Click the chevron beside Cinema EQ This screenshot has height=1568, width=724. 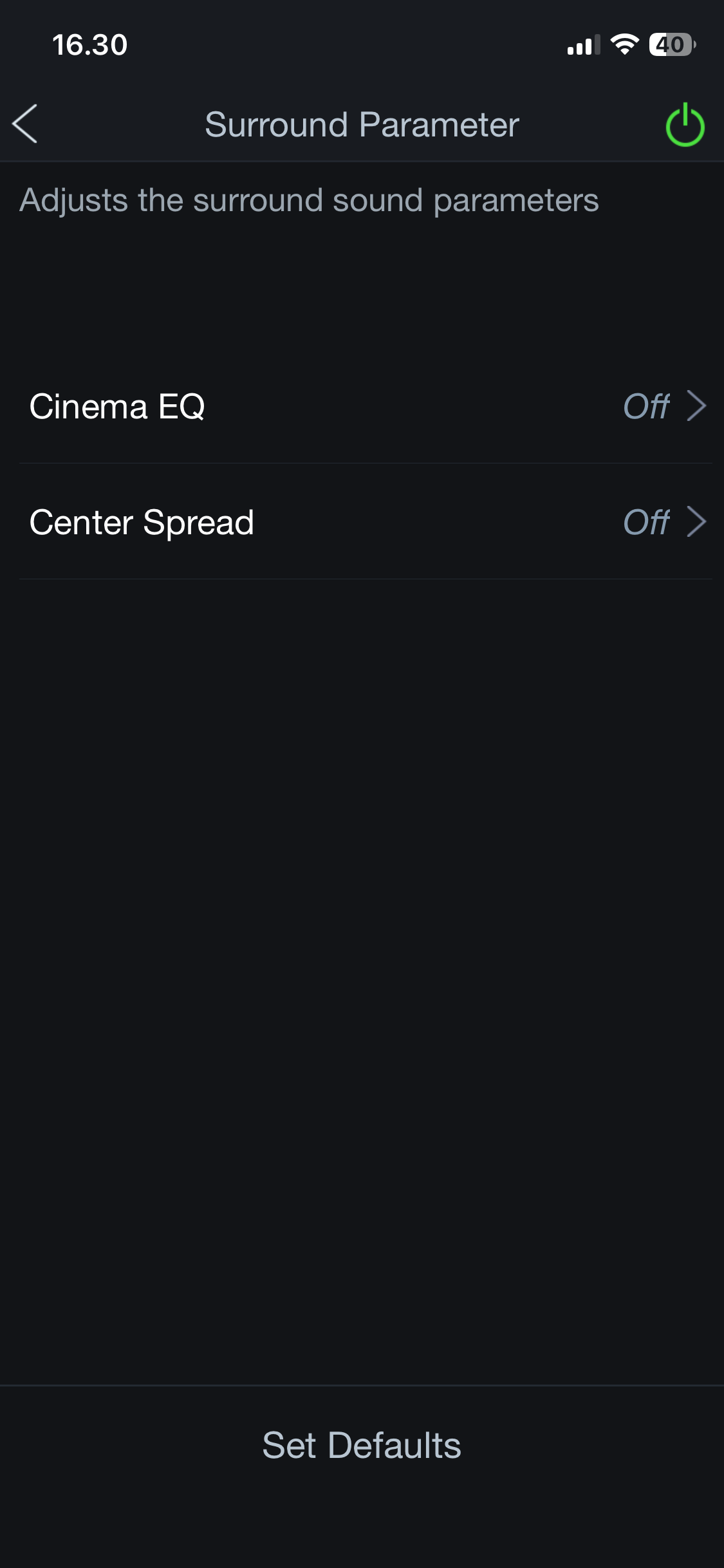pyautogui.click(x=696, y=406)
